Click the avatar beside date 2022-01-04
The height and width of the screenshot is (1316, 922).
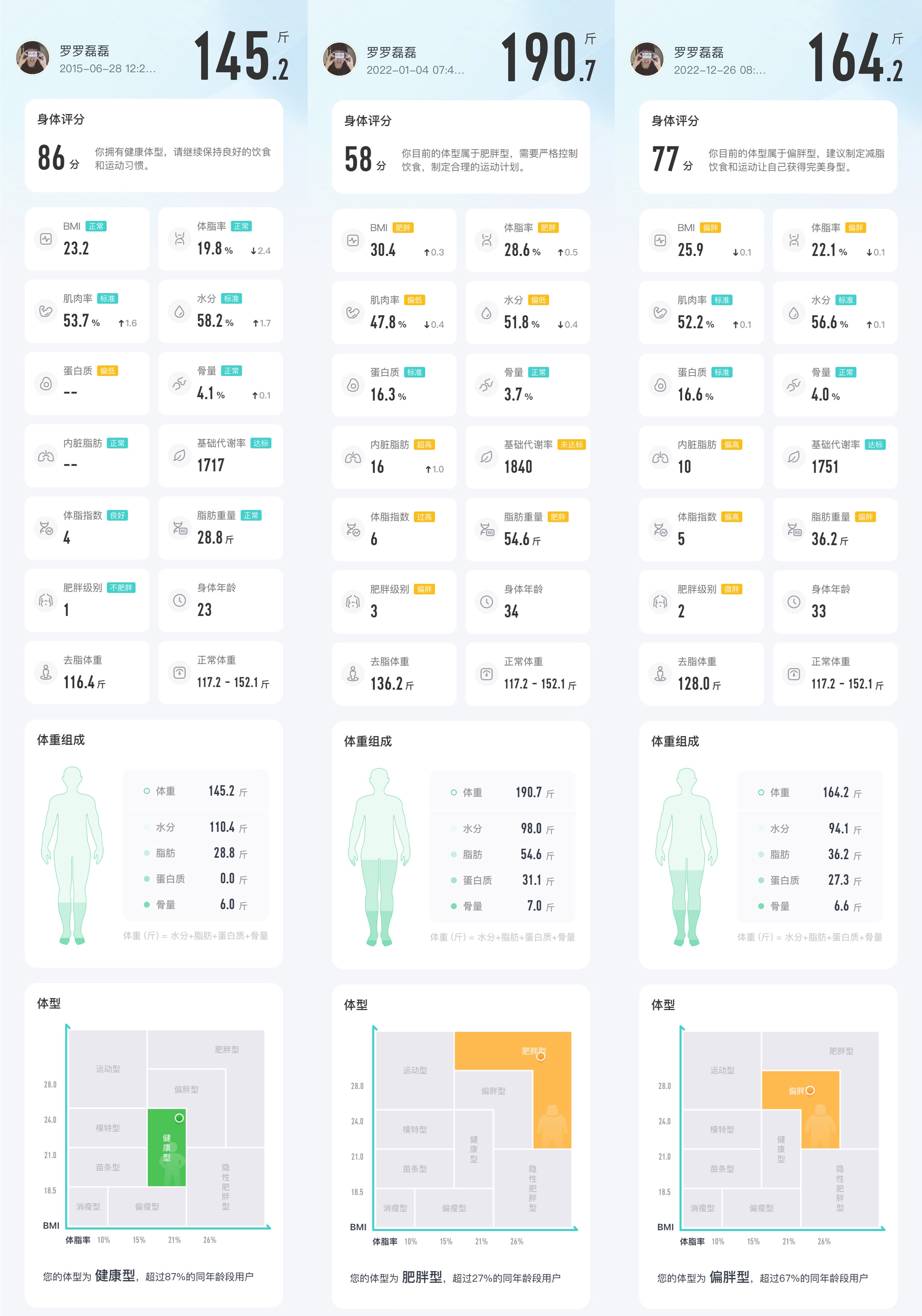click(339, 59)
